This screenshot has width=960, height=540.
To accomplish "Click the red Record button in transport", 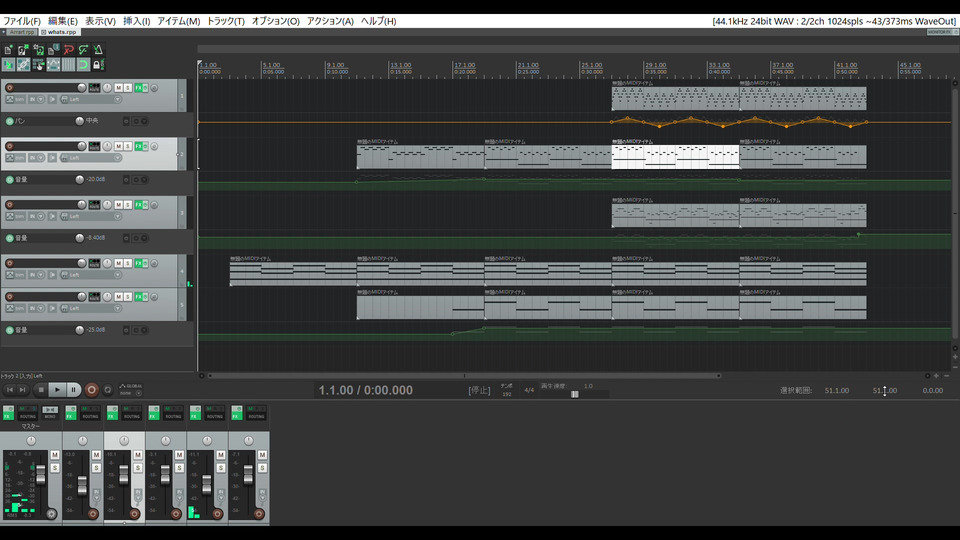I will [92, 389].
